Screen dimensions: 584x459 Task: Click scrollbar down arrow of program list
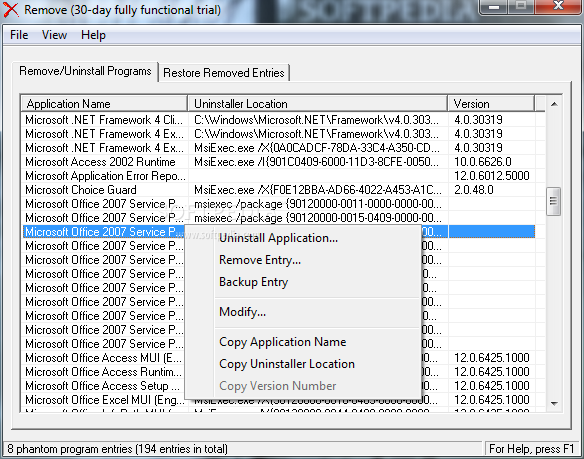554,404
